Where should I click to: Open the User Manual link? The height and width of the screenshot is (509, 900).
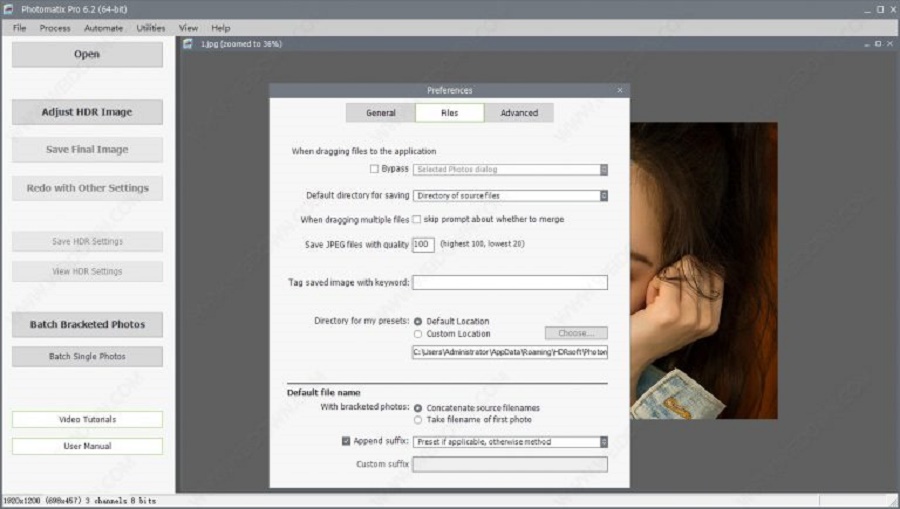(x=87, y=446)
